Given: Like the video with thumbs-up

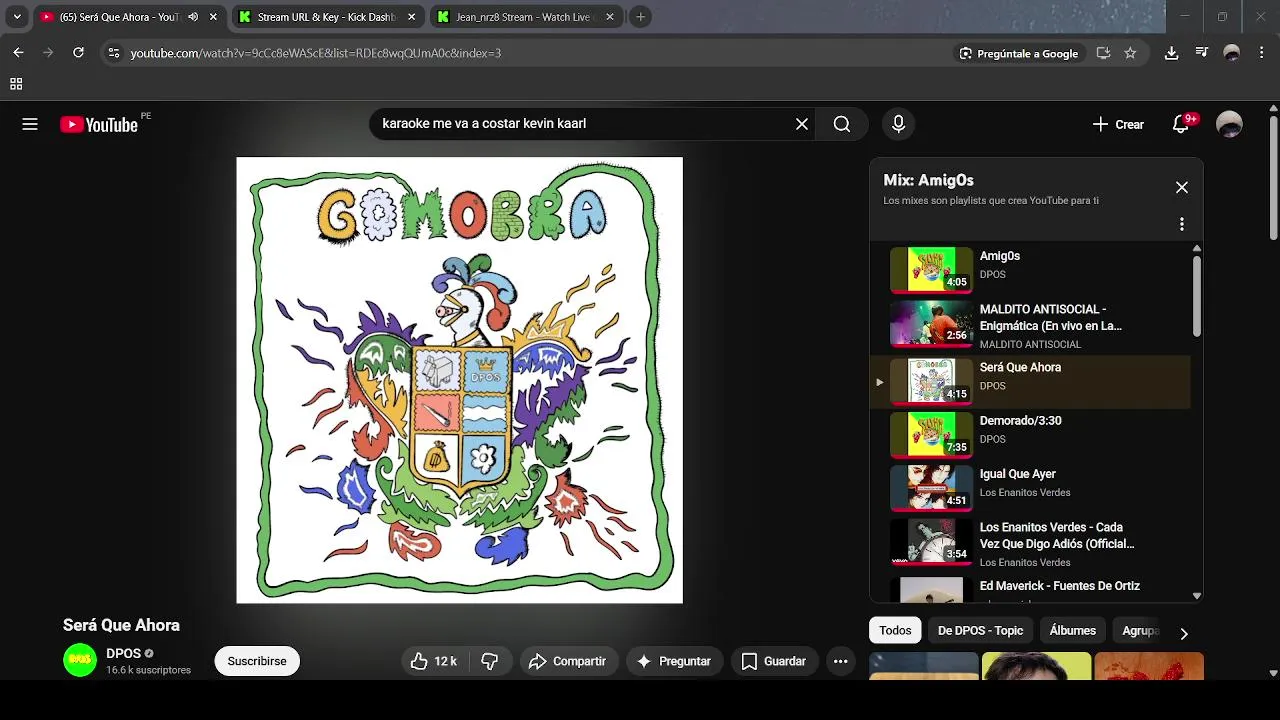Looking at the screenshot, I should [x=434, y=661].
